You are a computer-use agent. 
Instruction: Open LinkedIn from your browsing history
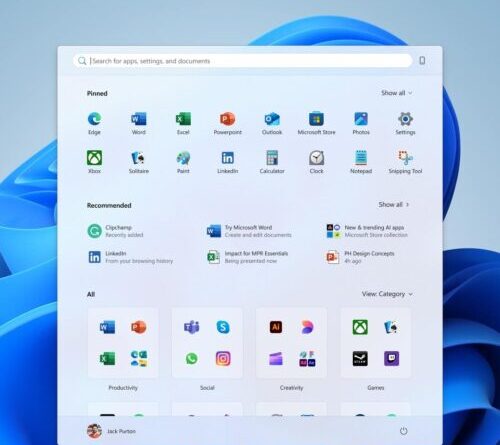pos(130,257)
